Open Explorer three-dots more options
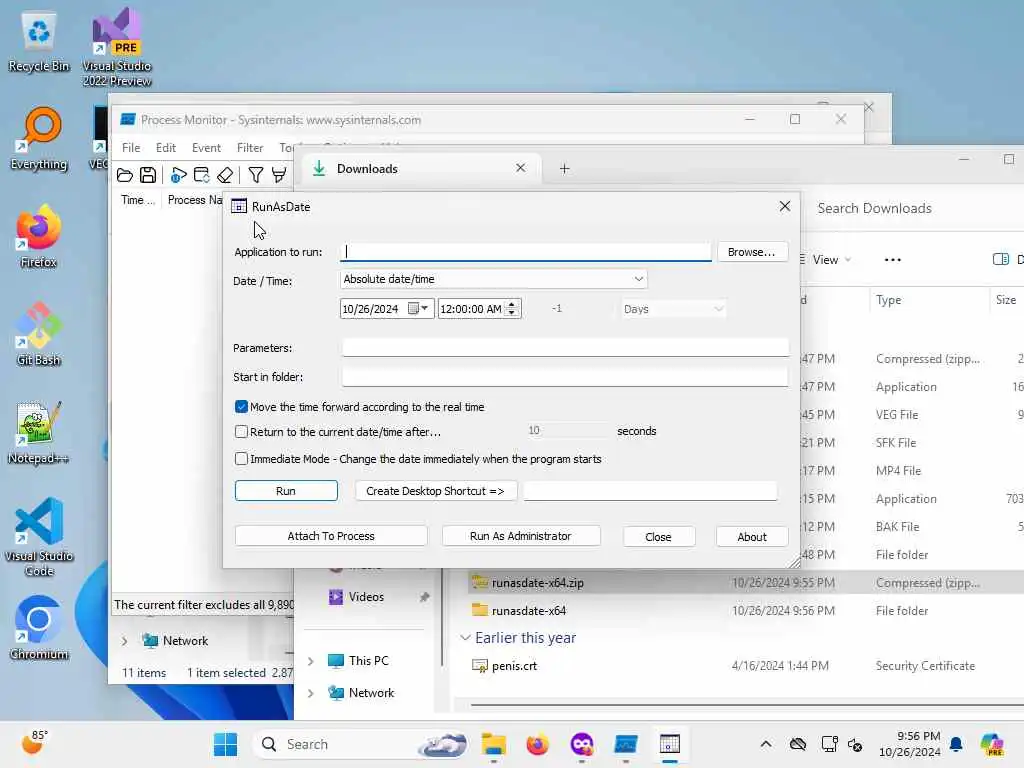 (x=893, y=259)
